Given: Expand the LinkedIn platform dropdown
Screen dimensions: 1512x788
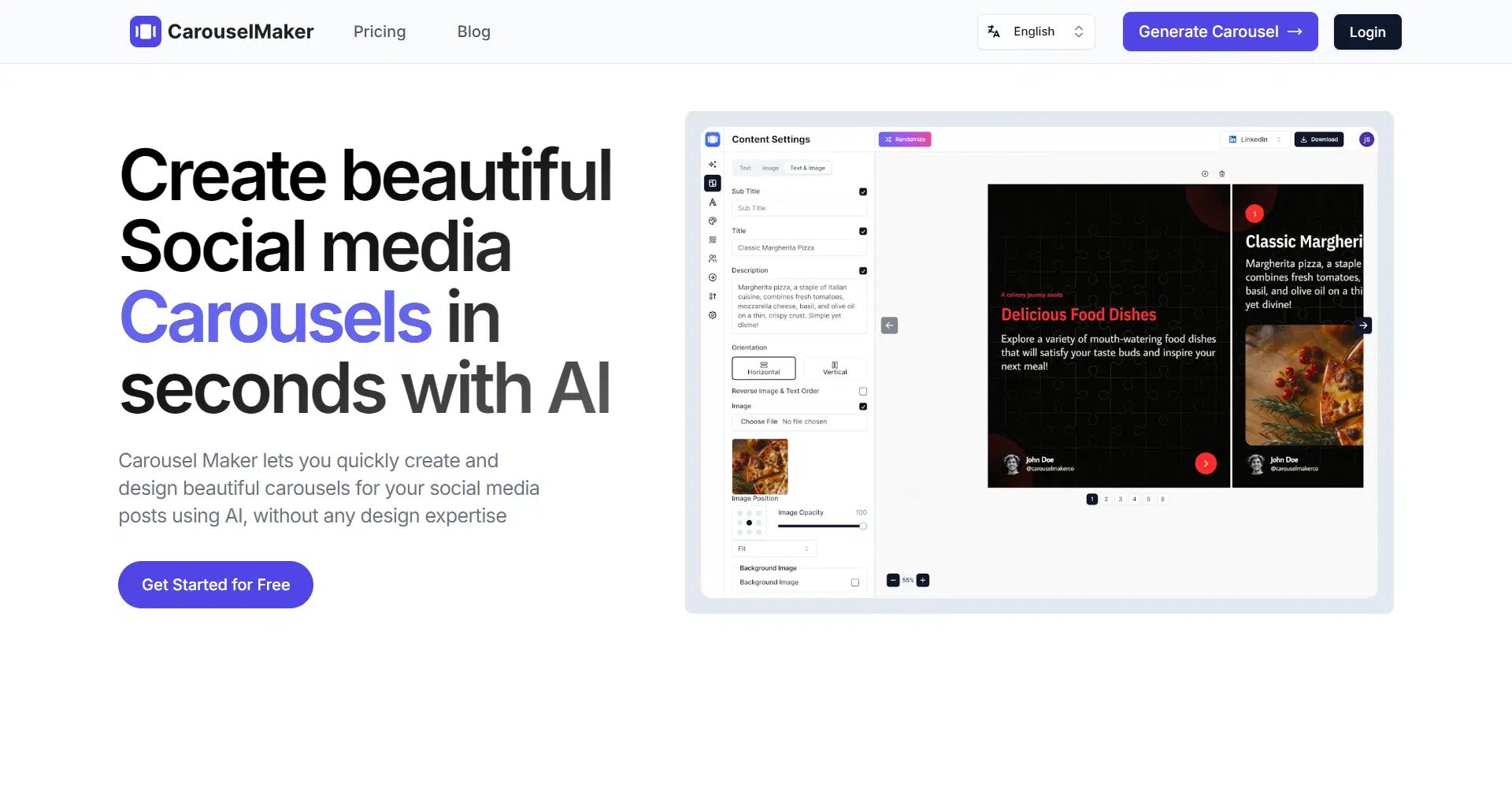Looking at the screenshot, I should (x=1254, y=139).
